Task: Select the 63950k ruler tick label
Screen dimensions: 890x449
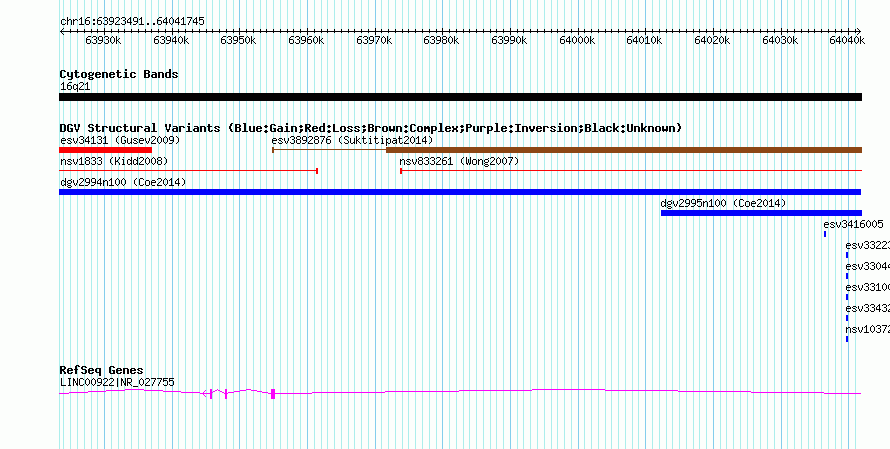Action: [238, 40]
